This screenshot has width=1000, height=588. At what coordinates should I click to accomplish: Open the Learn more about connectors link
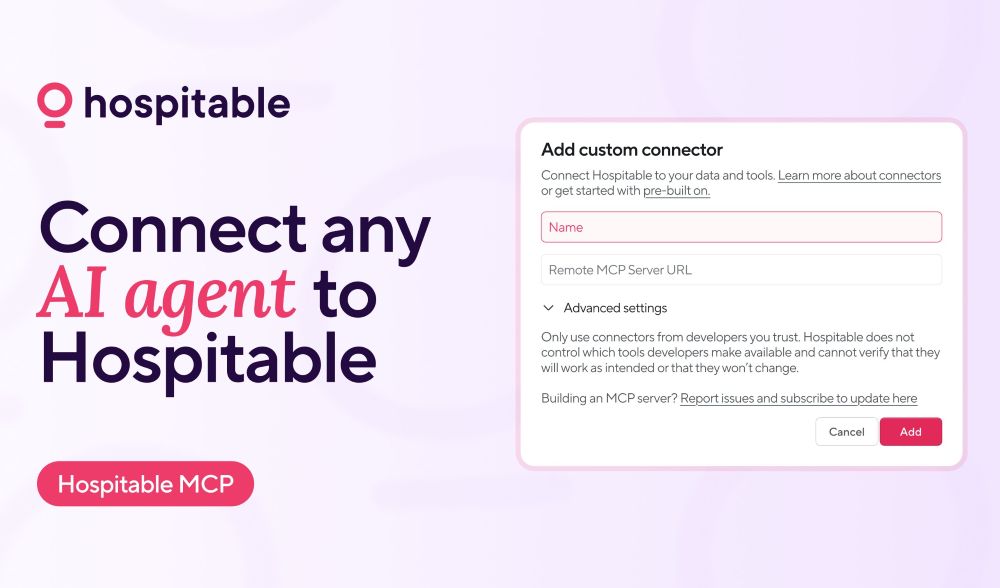pyautogui.click(x=859, y=176)
